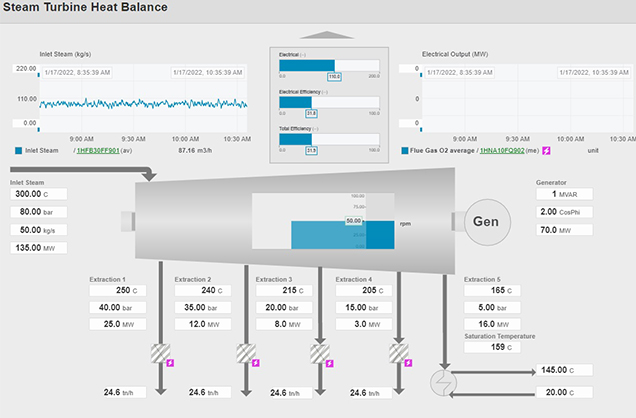
Task: Toggle the Flue Gas O2 average legend box
Action: coord(404,151)
